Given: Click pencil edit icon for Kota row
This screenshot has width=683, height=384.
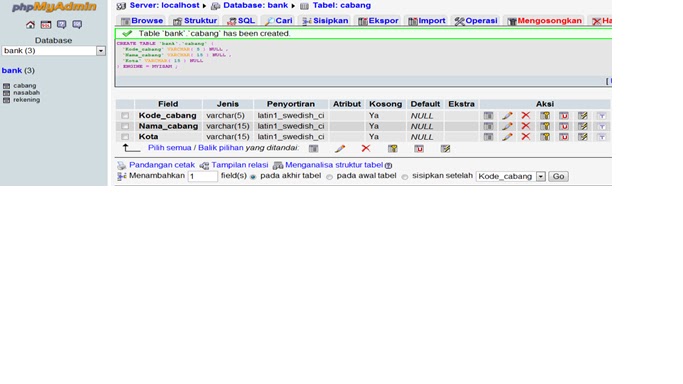Looking at the screenshot, I should [x=507, y=137].
